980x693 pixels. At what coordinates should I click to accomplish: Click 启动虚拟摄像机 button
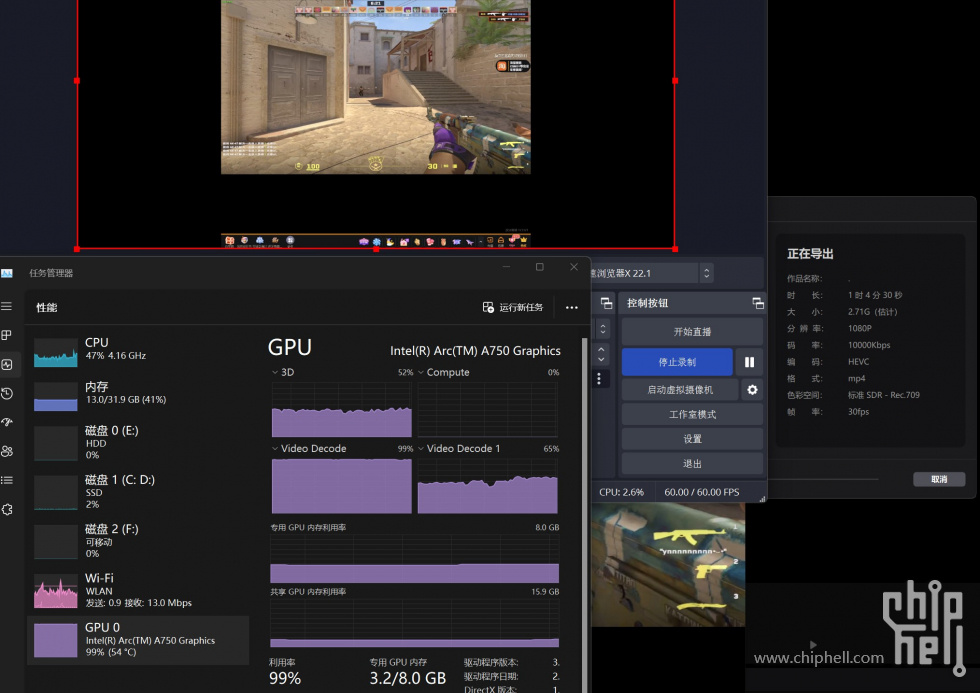pyautogui.click(x=680, y=390)
